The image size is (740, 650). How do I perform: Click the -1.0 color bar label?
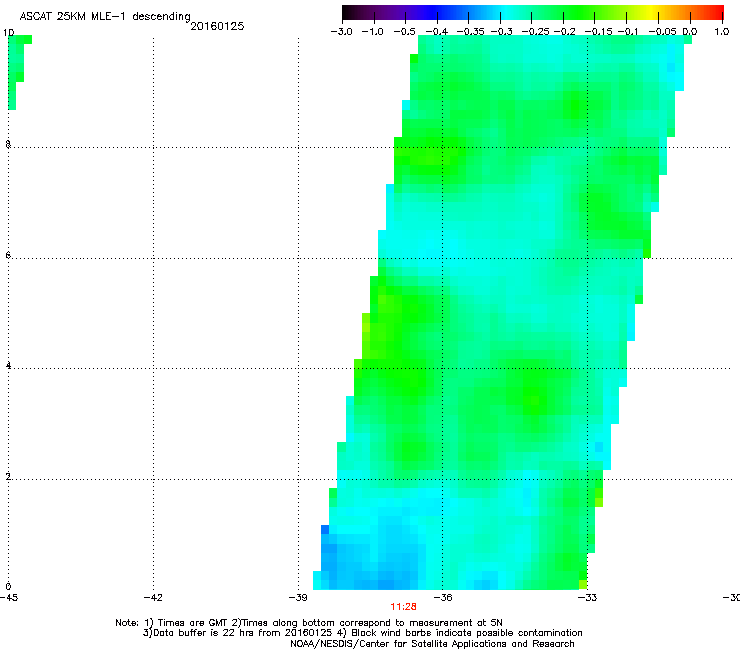tap(372, 32)
